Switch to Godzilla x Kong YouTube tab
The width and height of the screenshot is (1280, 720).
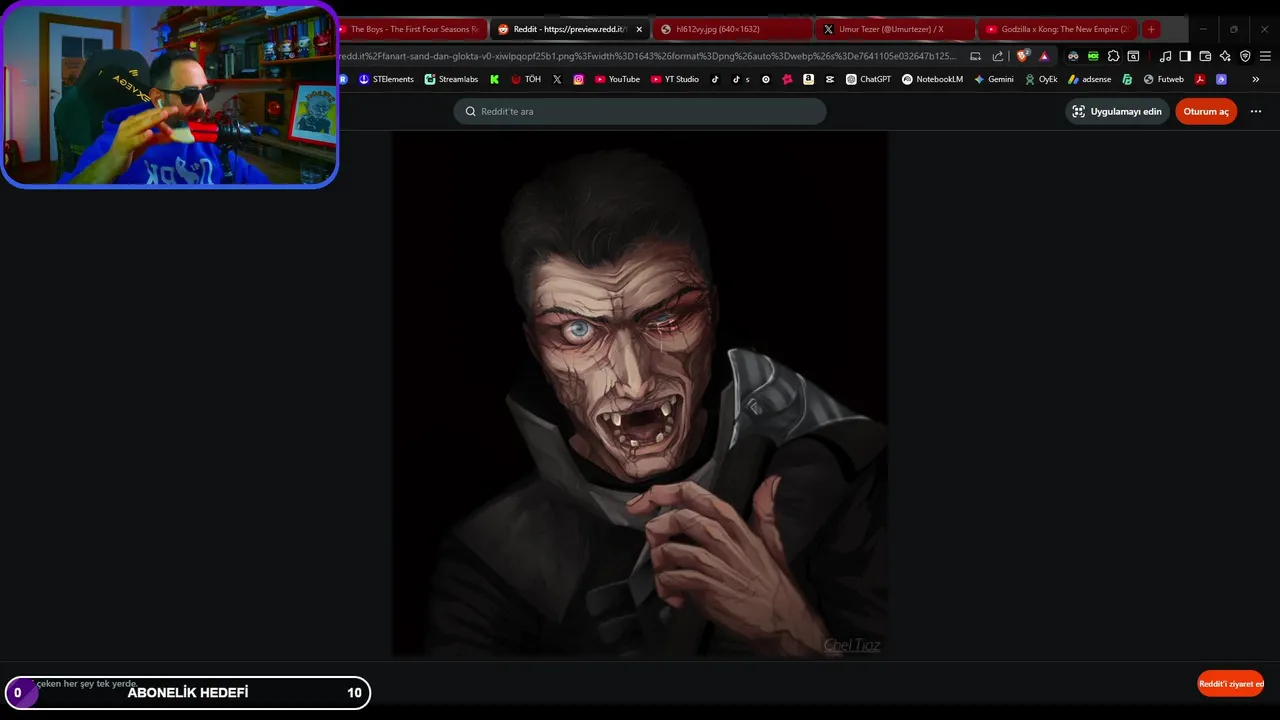point(1057,29)
